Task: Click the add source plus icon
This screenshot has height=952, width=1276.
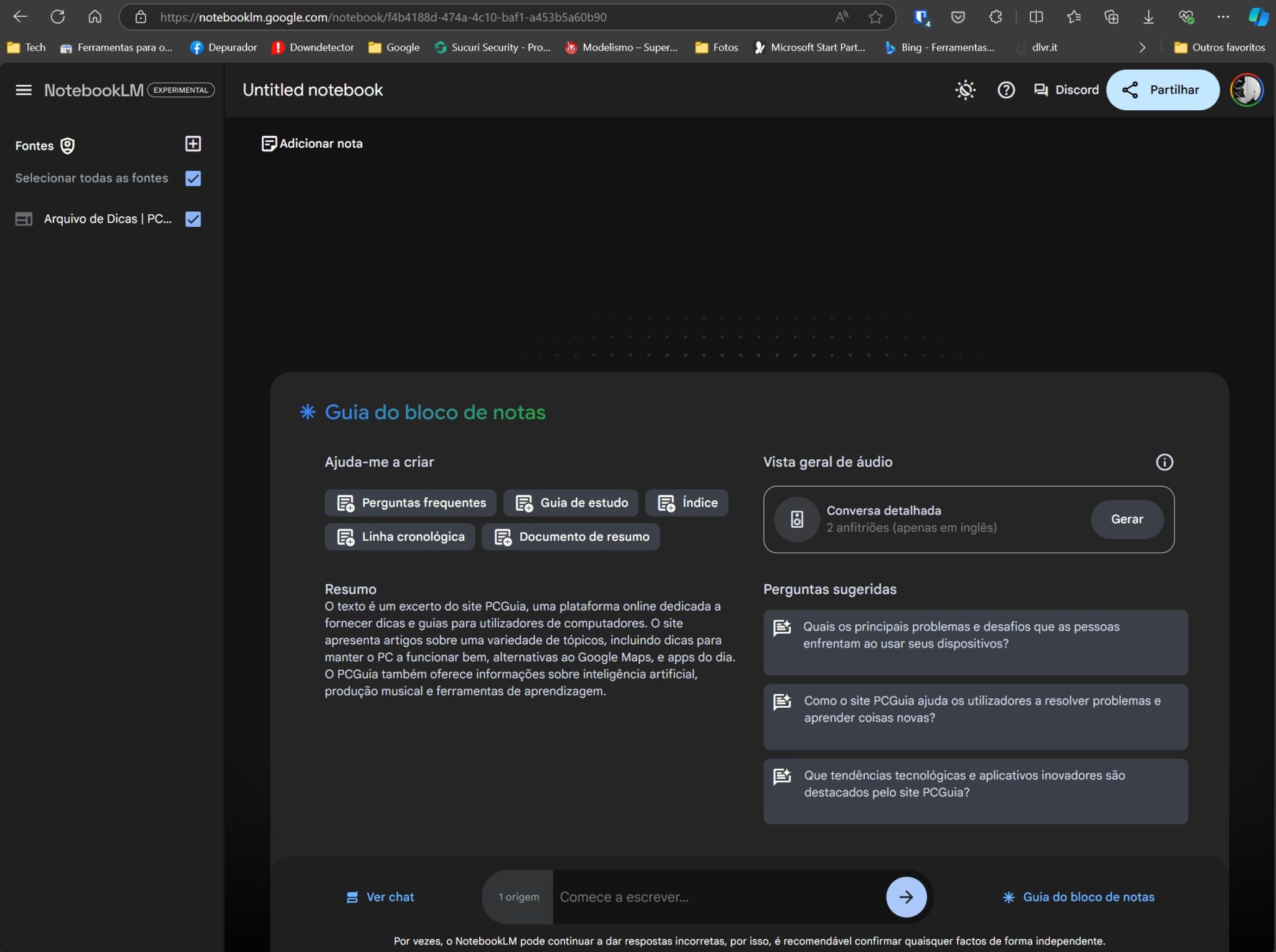Action: (193, 144)
